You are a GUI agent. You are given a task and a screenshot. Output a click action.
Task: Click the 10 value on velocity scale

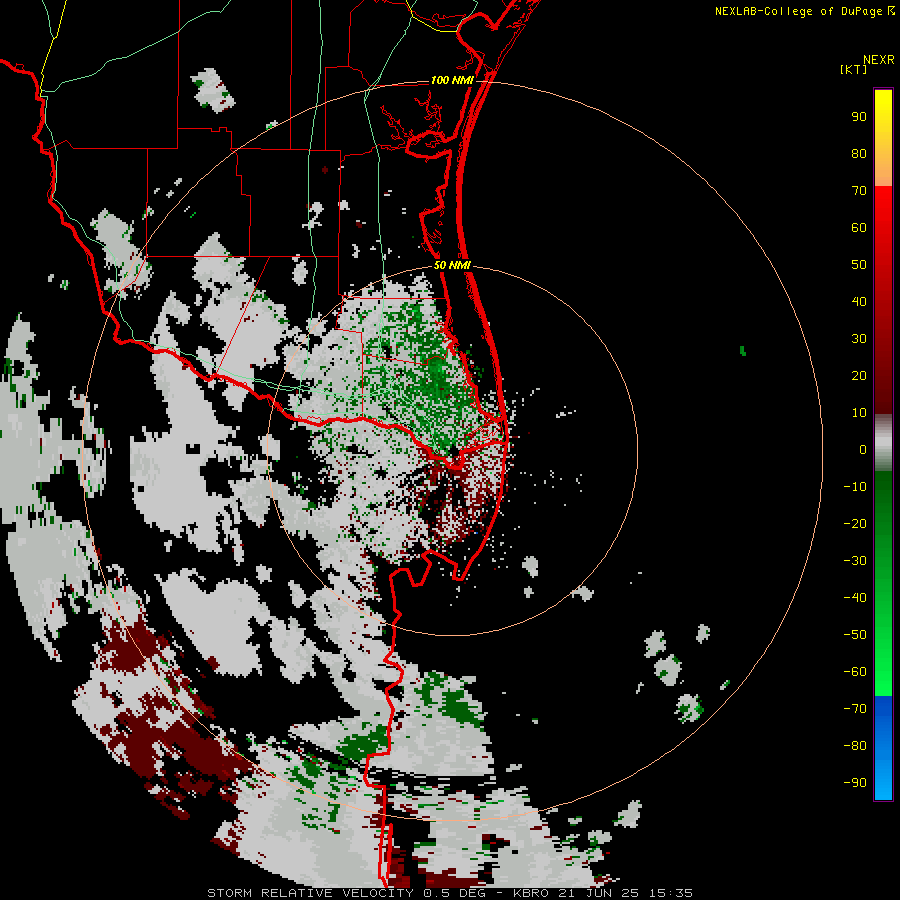click(x=859, y=413)
